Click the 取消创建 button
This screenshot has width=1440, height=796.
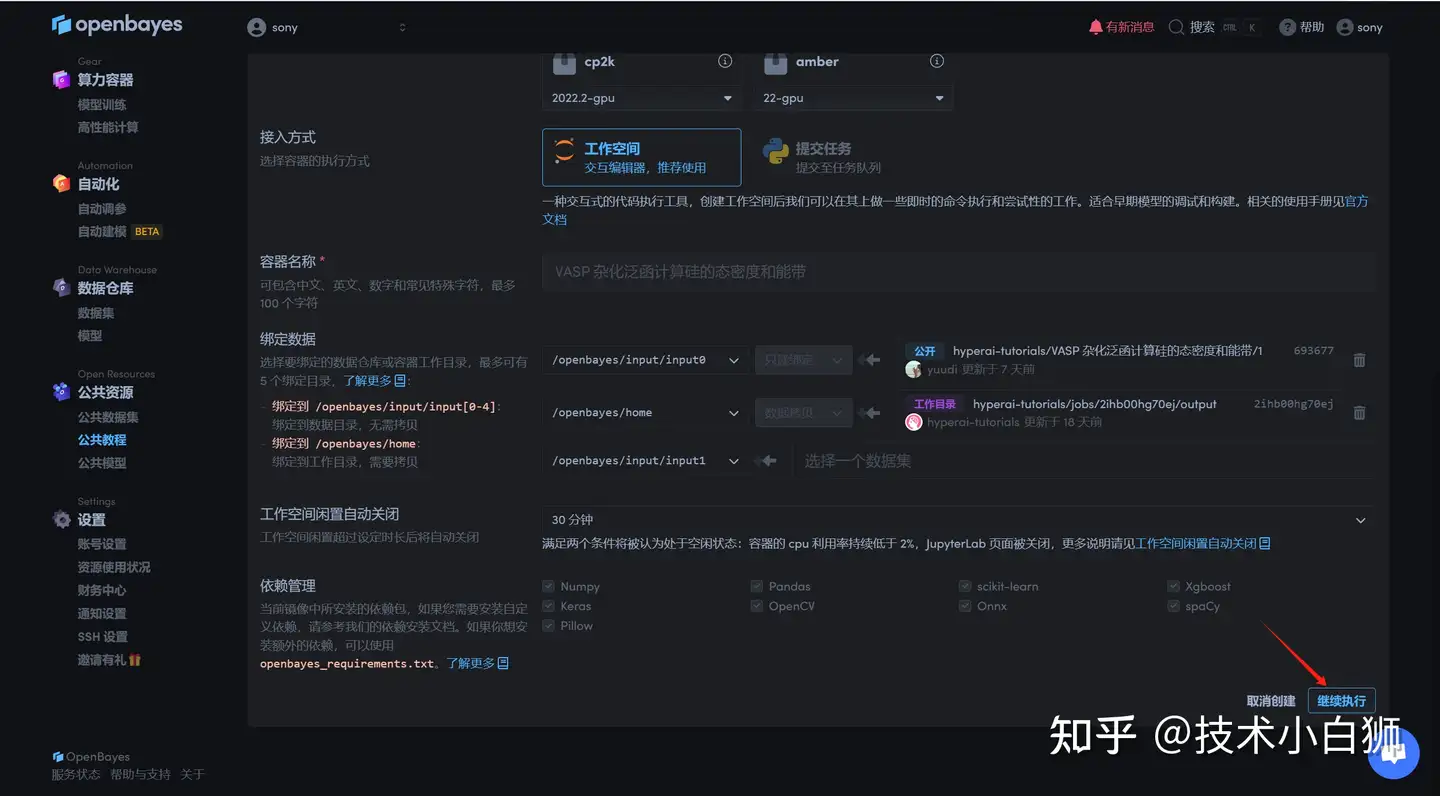tap(1271, 701)
